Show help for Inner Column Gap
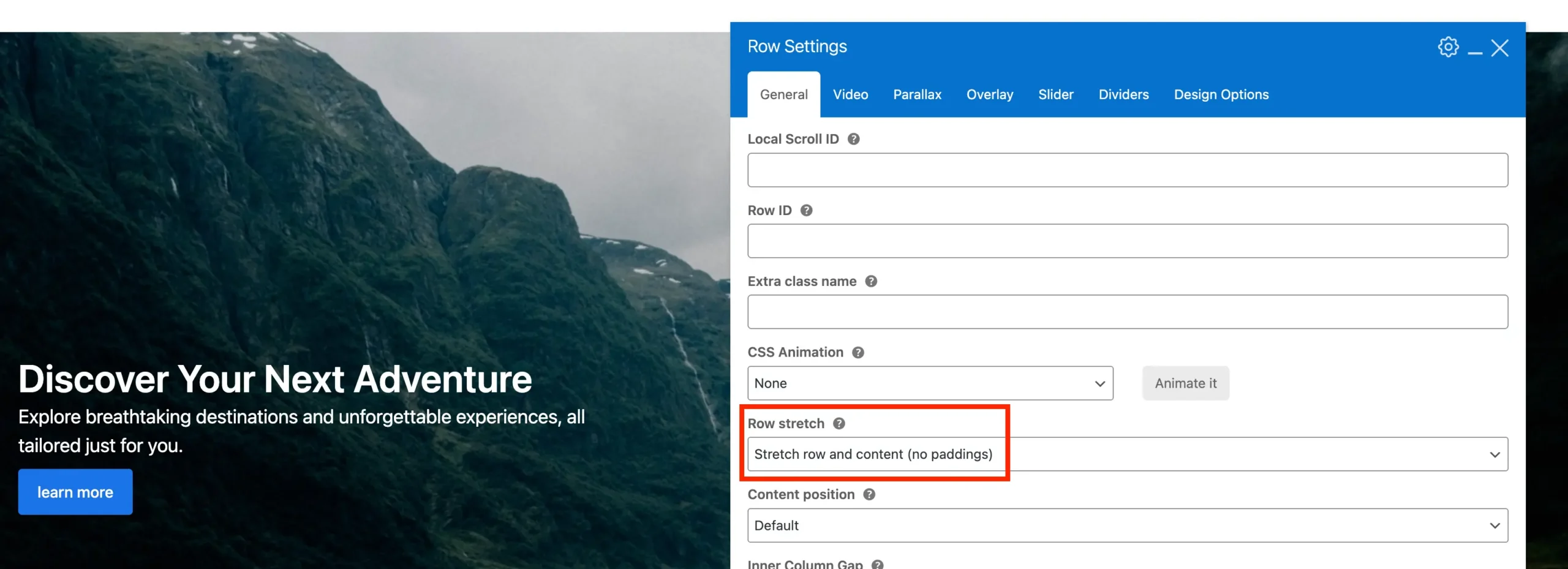Image resolution: width=1568 pixels, height=569 pixels. (x=878, y=563)
